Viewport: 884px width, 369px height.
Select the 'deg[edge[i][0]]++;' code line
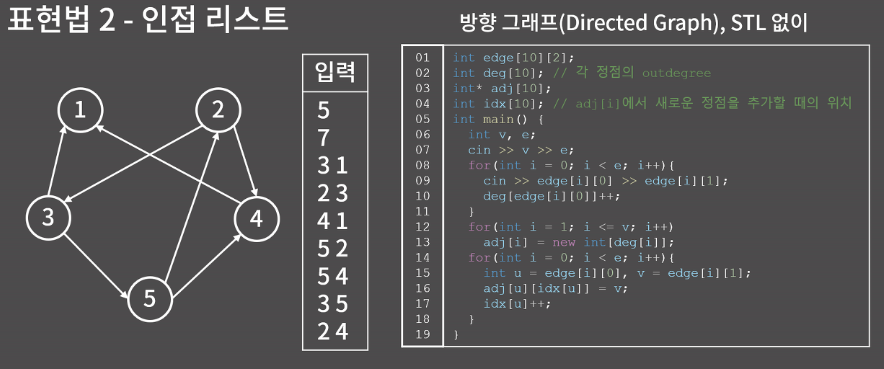click(551, 196)
